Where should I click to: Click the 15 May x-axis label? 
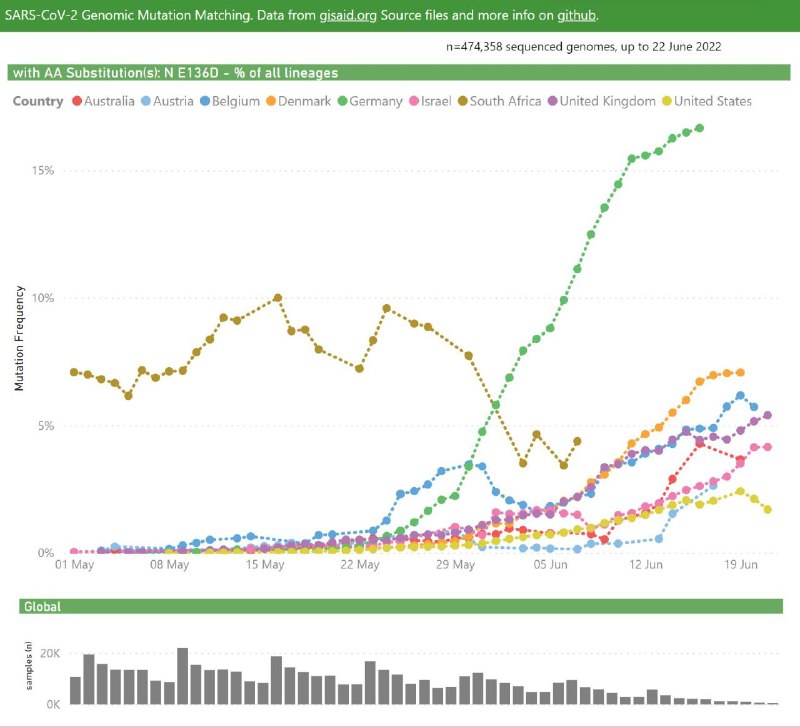point(265,565)
